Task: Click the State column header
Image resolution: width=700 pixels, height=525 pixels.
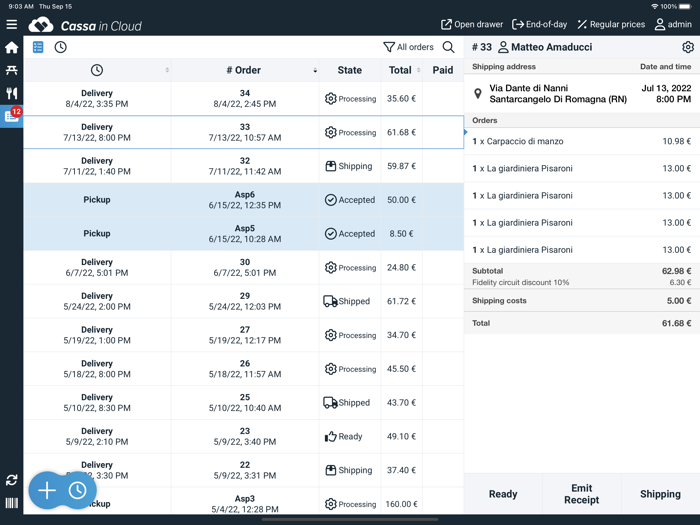Action: [350, 70]
